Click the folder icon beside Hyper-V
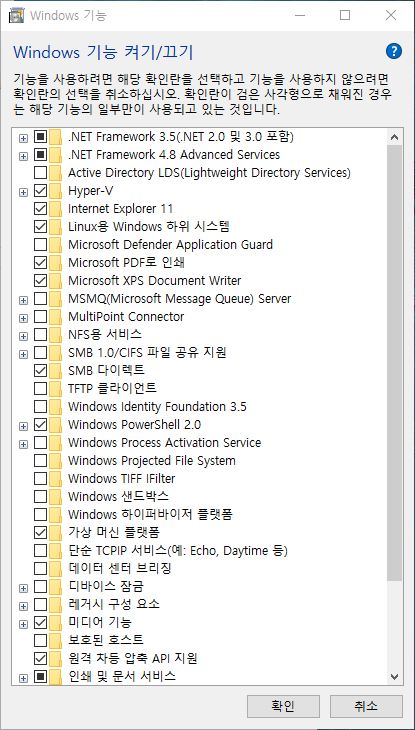Screen dimensions: 415x730 [55, 191]
